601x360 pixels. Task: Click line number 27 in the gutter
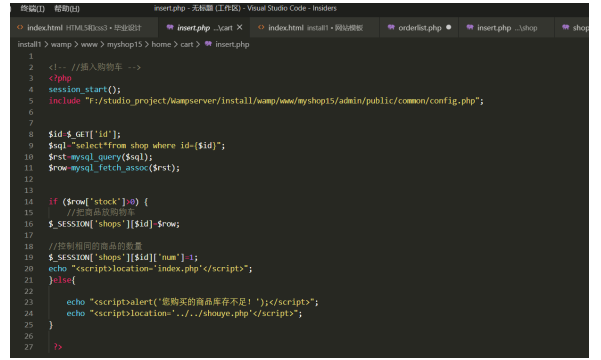pyautogui.click(x=29, y=347)
